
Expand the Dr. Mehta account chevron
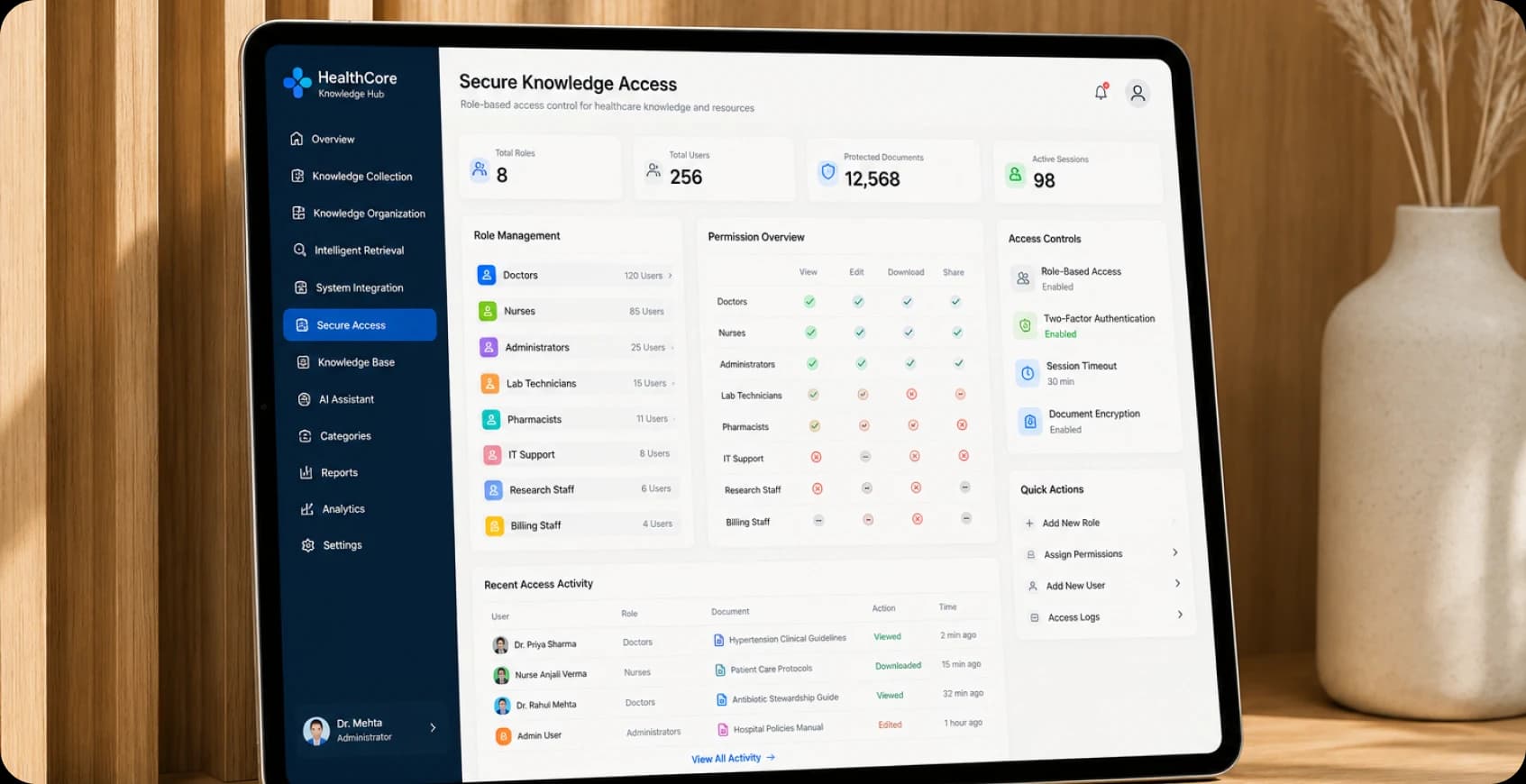point(433,727)
